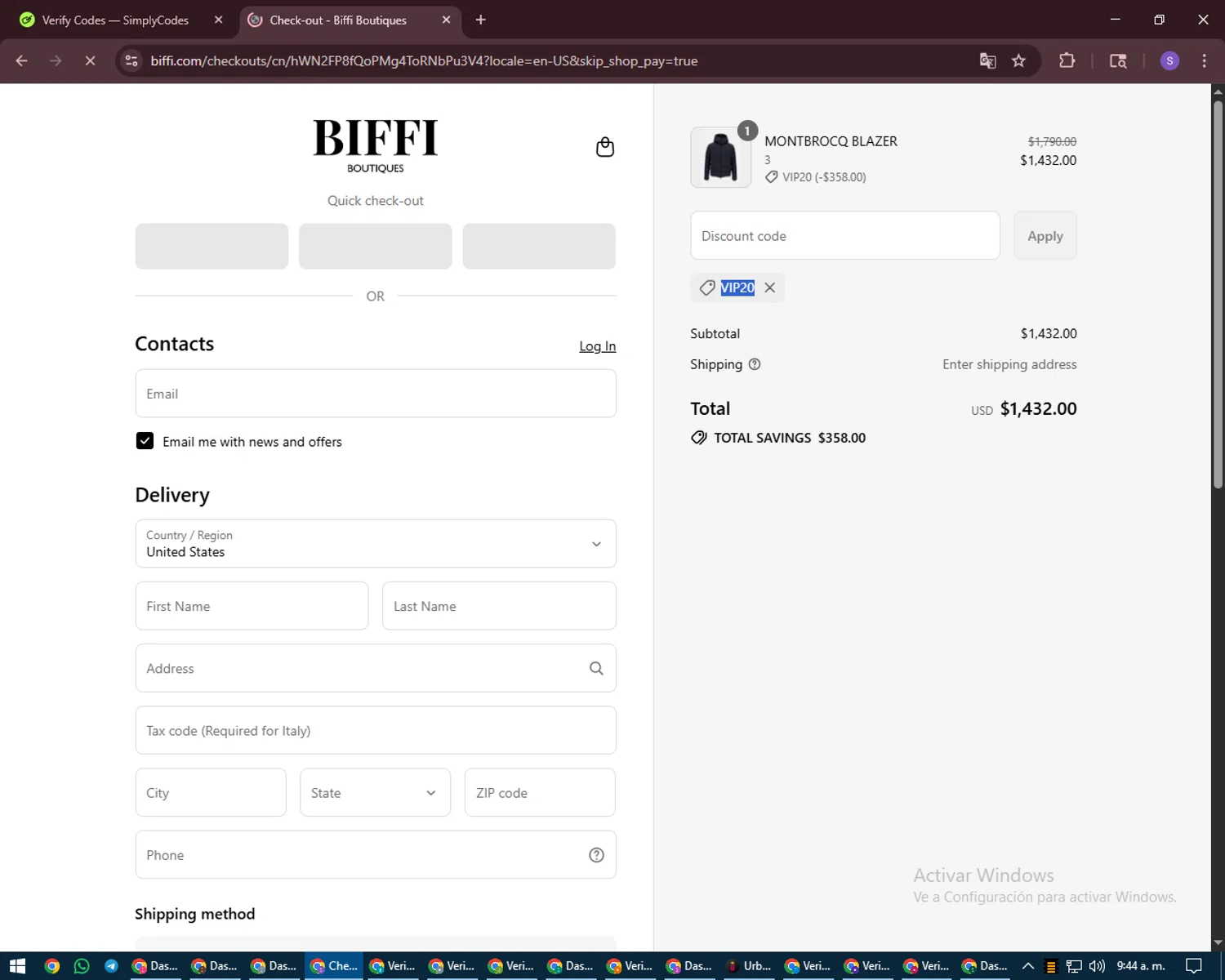1225x980 pixels.
Task: Close the Verify Codes SimplyCodes tab
Action: 218,20
